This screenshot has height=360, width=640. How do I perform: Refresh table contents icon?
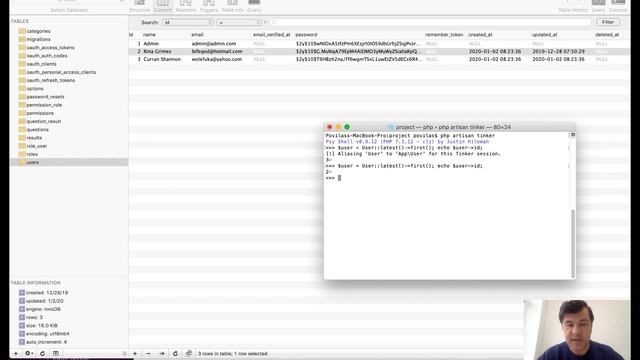click(175, 353)
